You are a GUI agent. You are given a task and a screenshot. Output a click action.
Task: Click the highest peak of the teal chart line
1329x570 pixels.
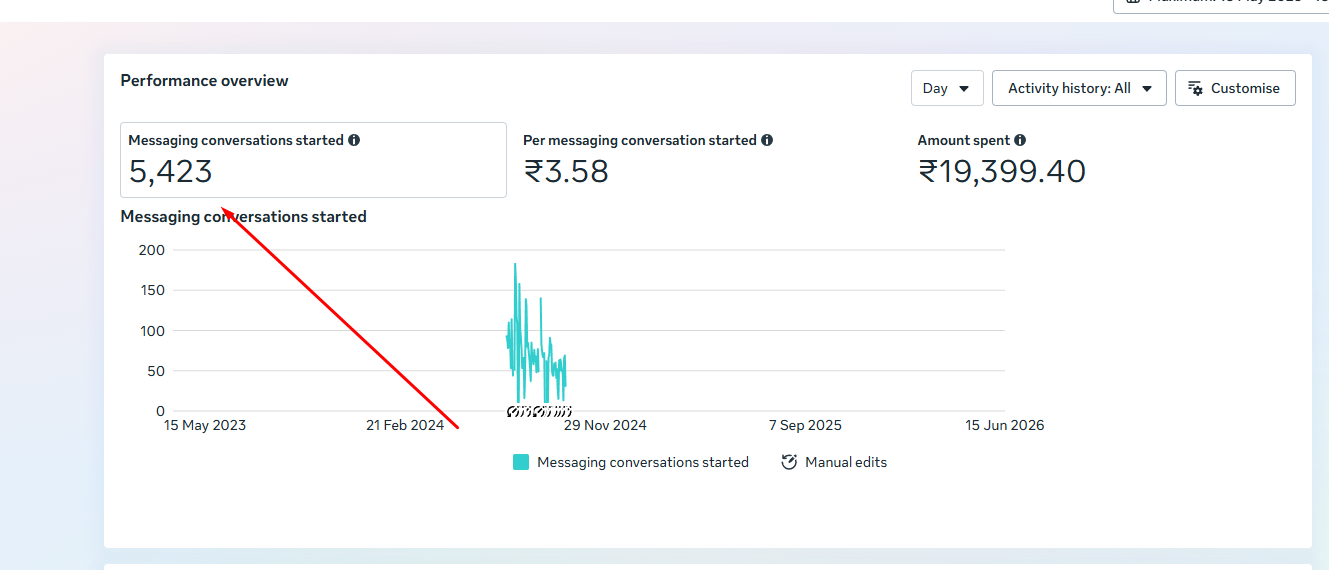[x=515, y=265]
